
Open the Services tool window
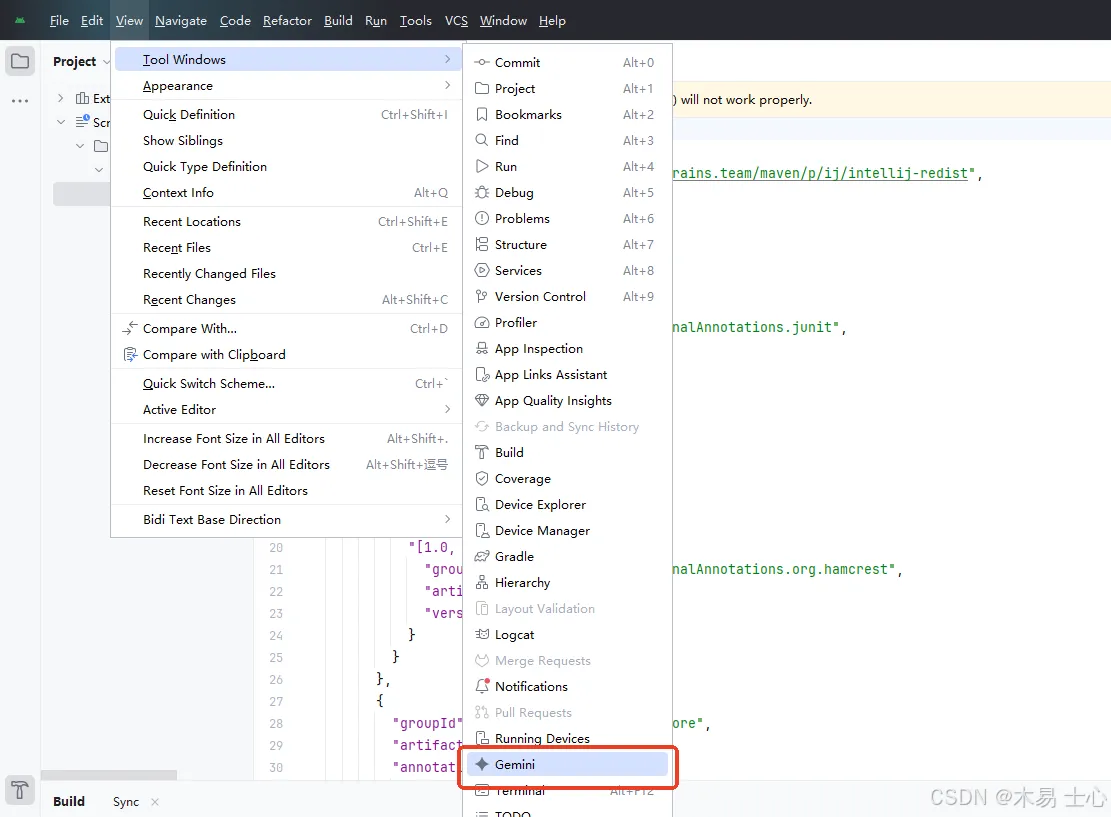click(567, 271)
